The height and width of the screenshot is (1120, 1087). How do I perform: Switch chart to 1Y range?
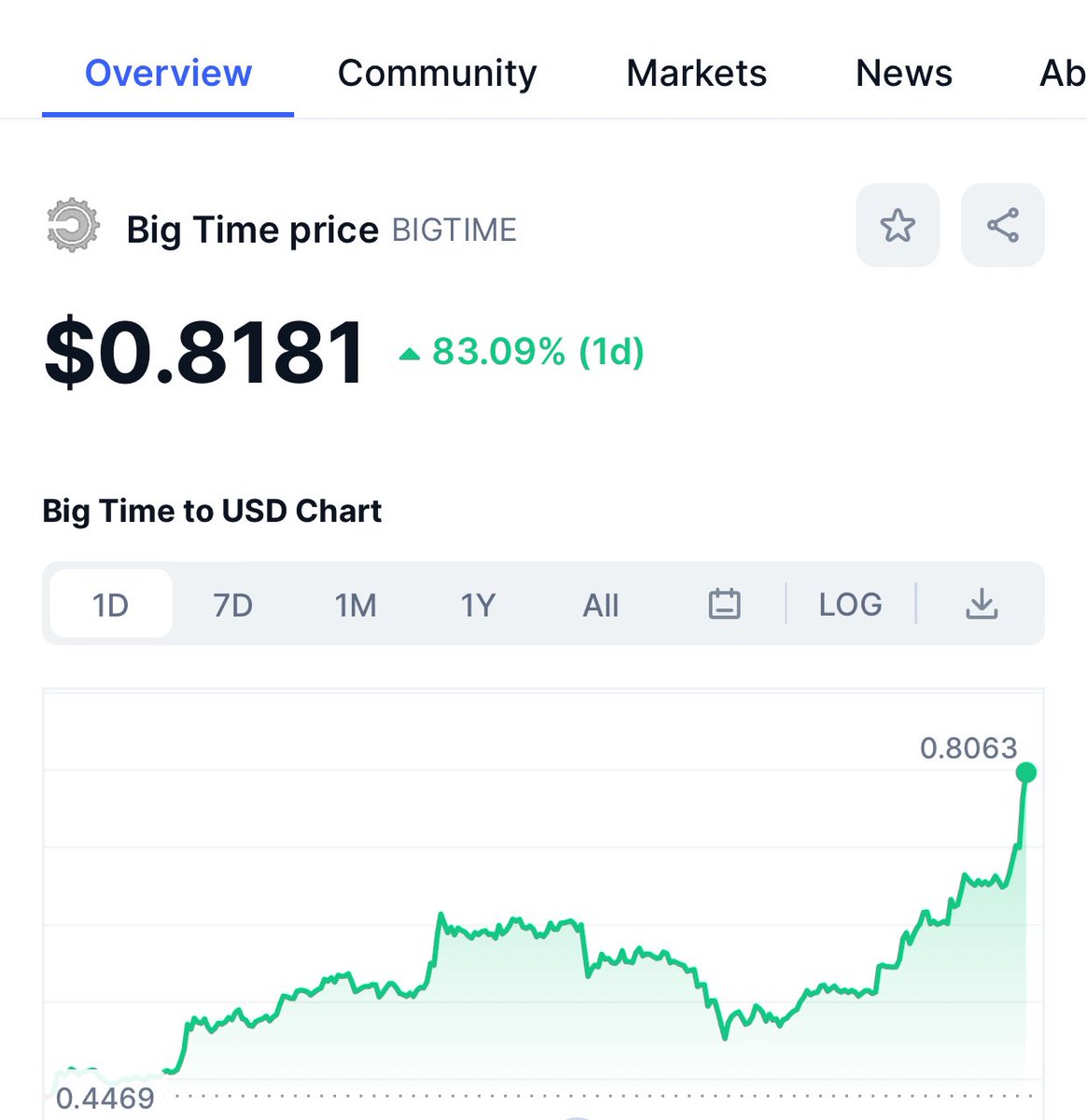pos(478,605)
